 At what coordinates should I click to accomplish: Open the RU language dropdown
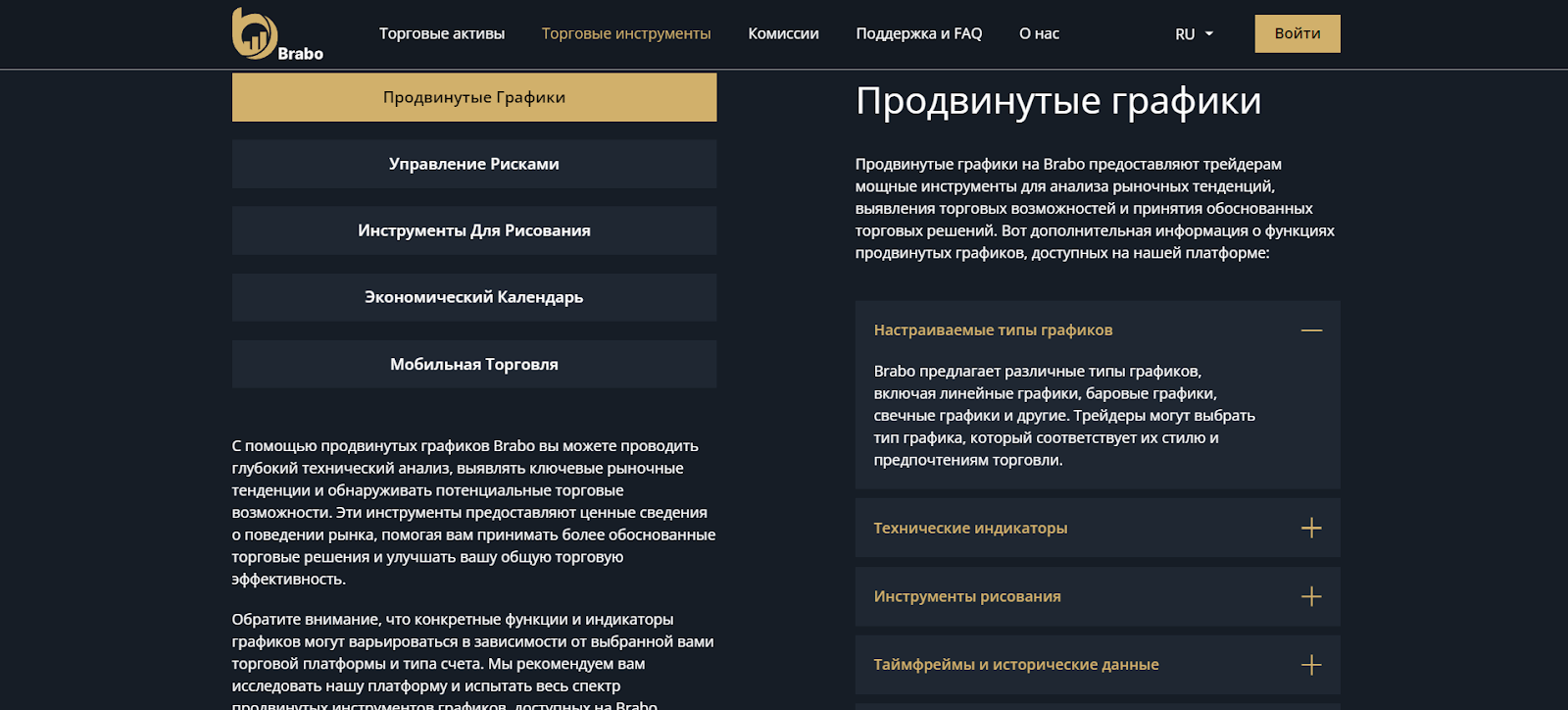tap(1195, 34)
